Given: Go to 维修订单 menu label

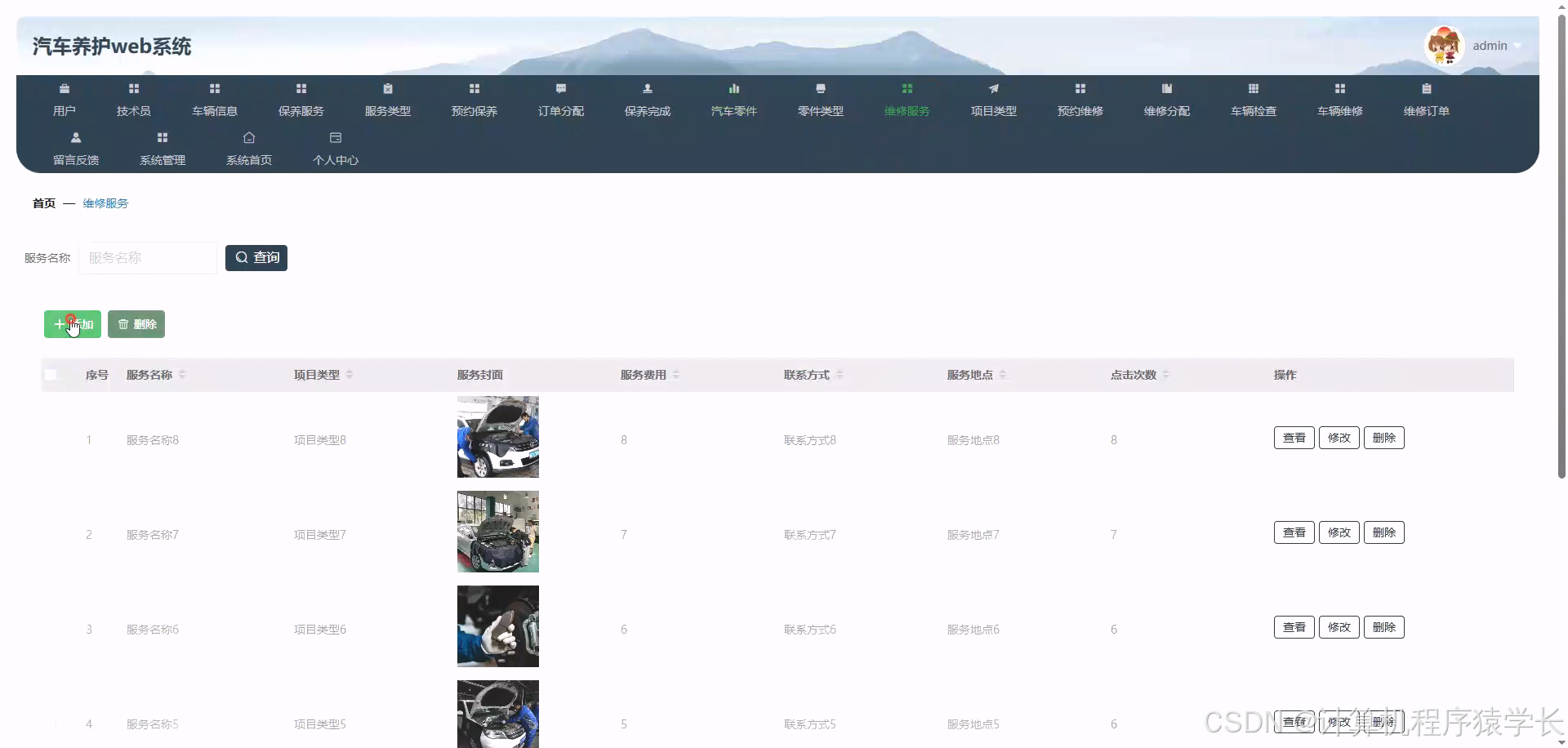Looking at the screenshot, I should 1427,111.
